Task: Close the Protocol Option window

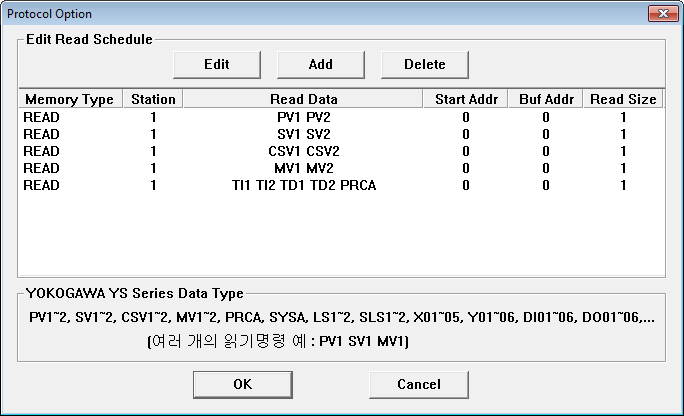Action: [659, 13]
